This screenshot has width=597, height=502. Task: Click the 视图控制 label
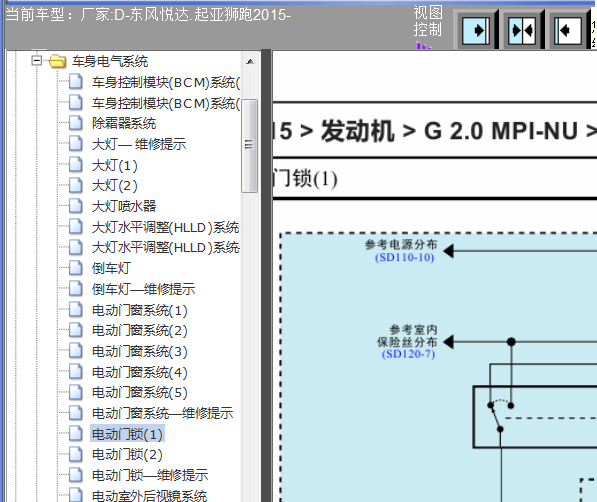point(428,21)
